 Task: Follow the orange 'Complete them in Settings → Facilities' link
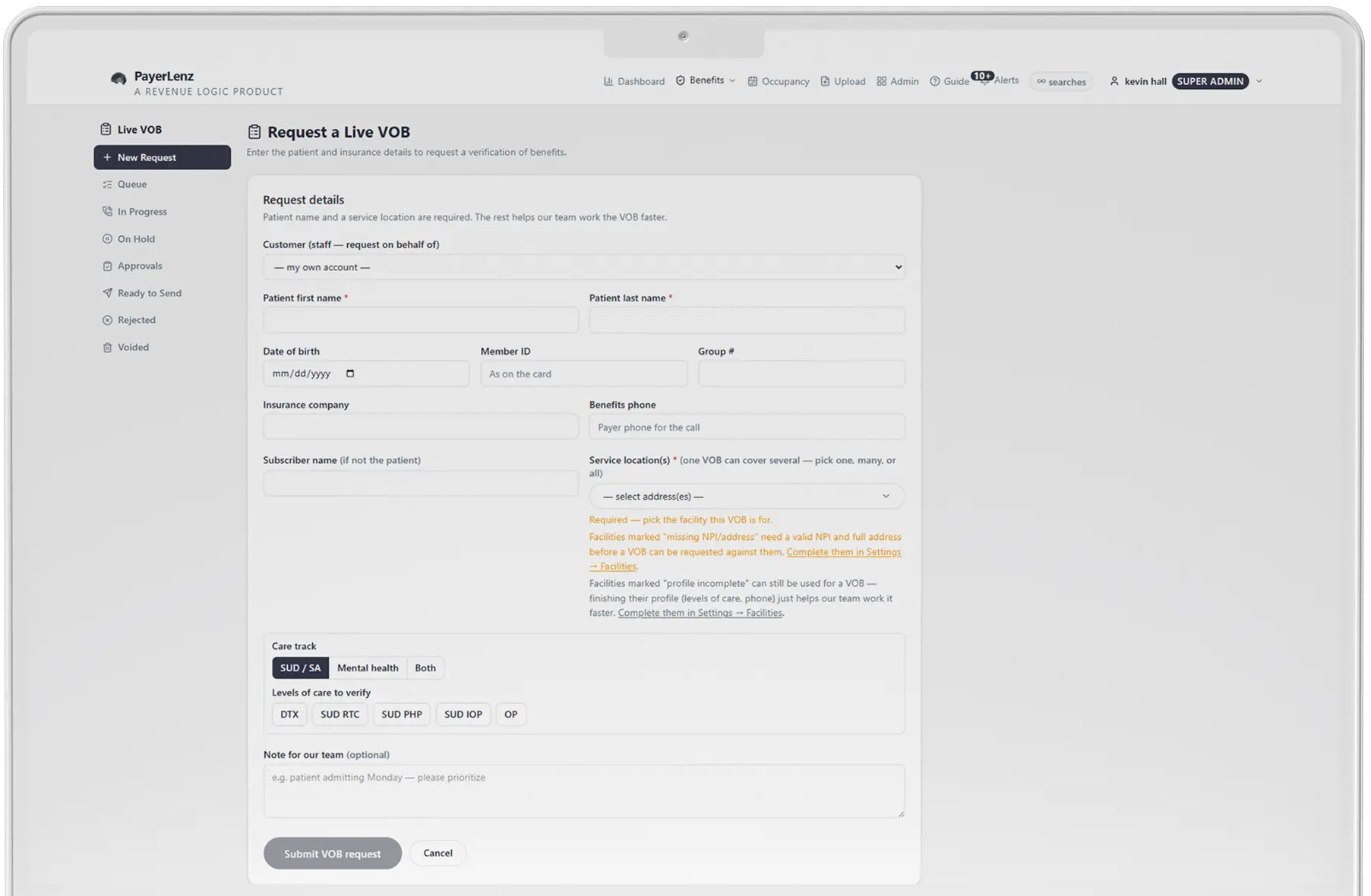pyautogui.click(x=844, y=552)
